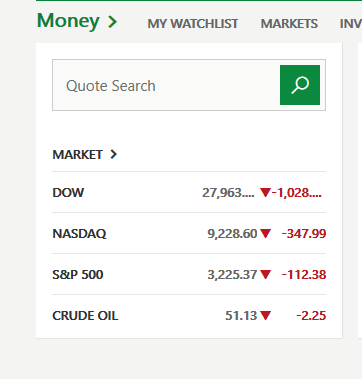This screenshot has width=362, height=379.
Task: Click the red down arrow for NASDAQ
Action: [x=265, y=233]
